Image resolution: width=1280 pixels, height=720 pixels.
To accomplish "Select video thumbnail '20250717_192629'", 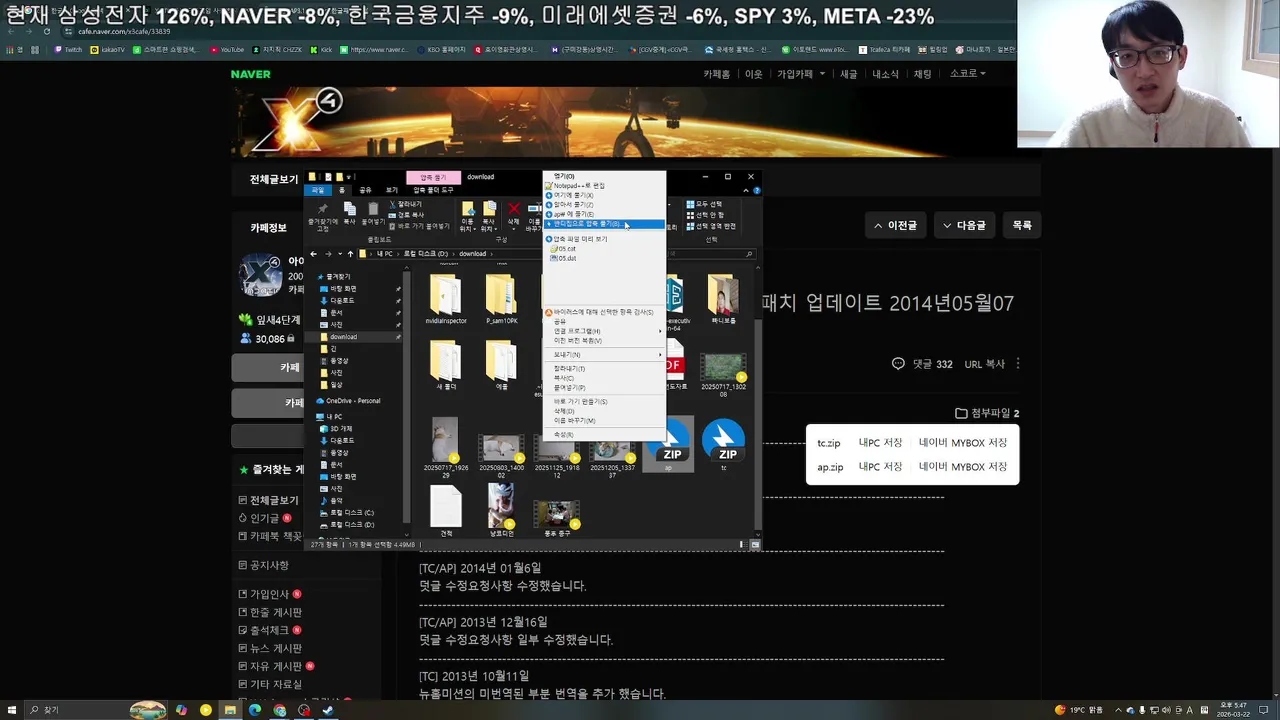I will pyautogui.click(x=446, y=447).
